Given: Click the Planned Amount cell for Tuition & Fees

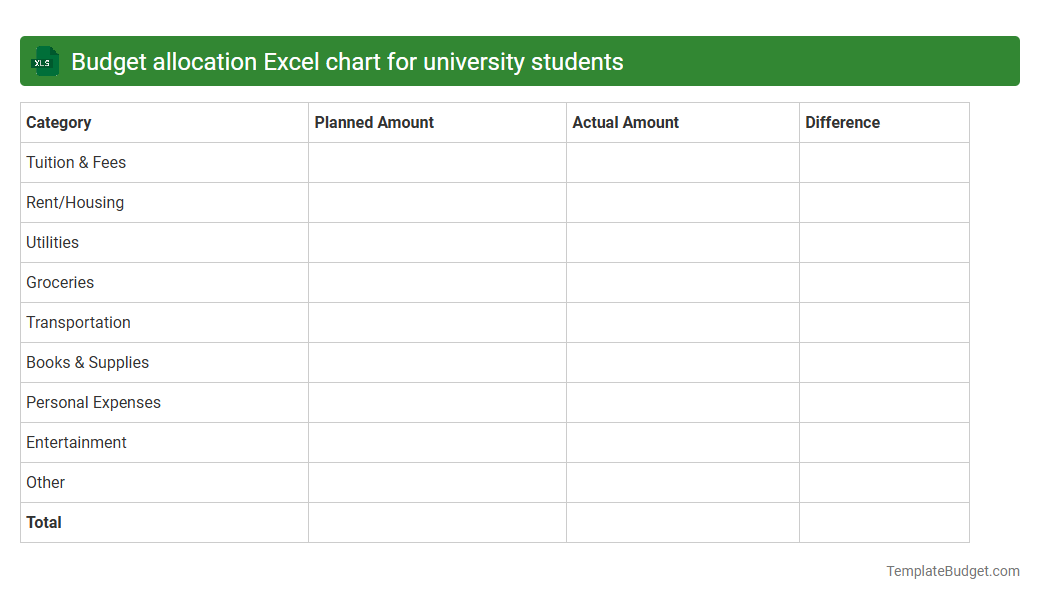Looking at the screenshot, I should click(437, 162).
